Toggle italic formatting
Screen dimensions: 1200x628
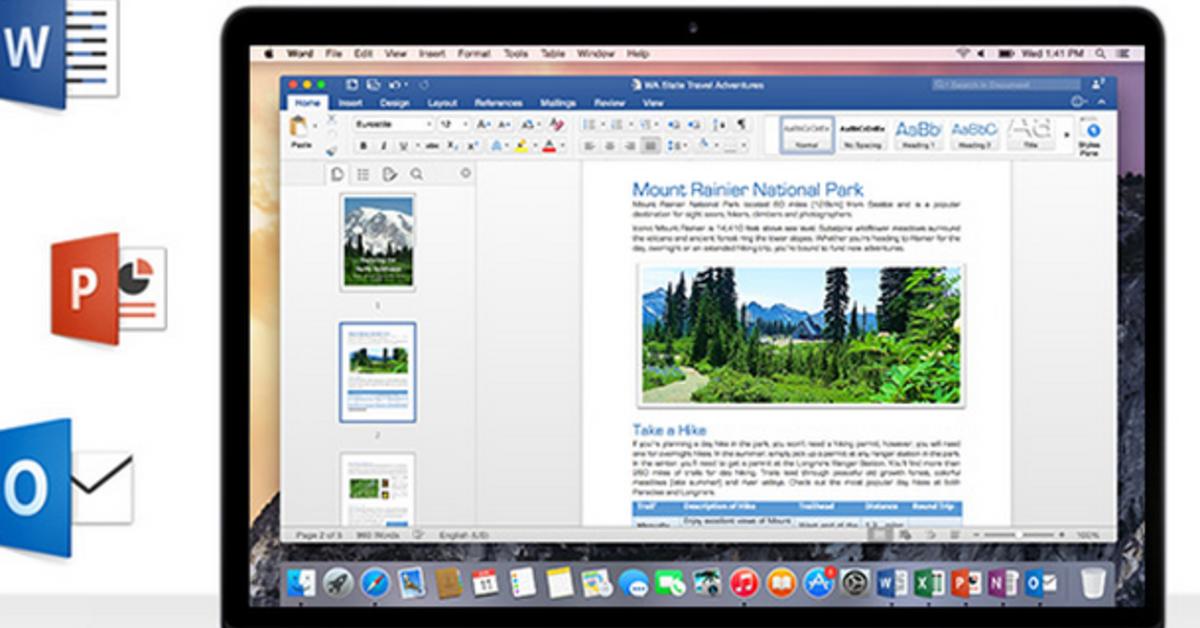(x=382, y=146)
